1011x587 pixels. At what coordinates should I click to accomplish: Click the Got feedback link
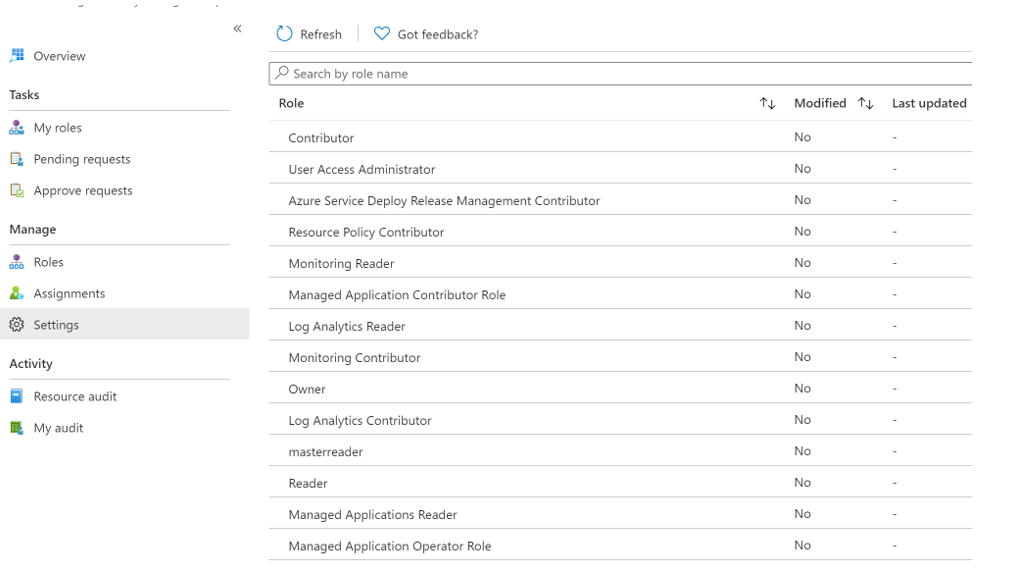pos(425,33)
